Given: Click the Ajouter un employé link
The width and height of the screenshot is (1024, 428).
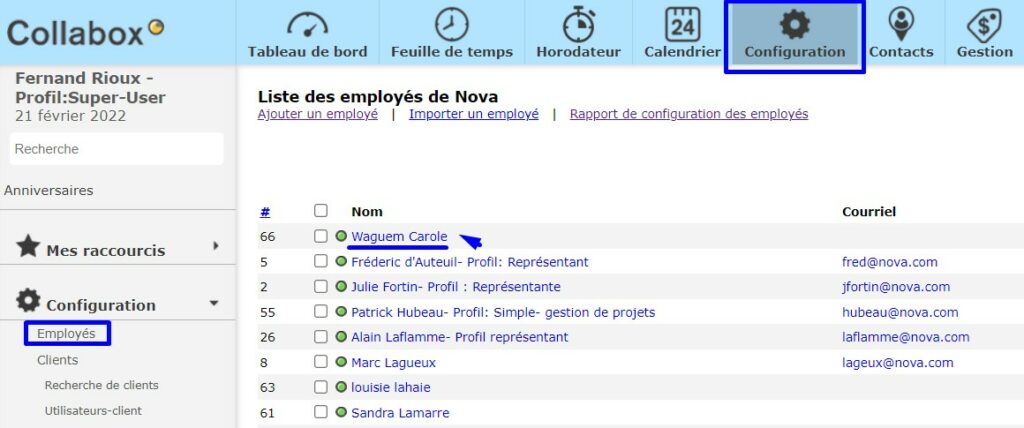Looking at the screenshot, I should (x=317, y=114).
